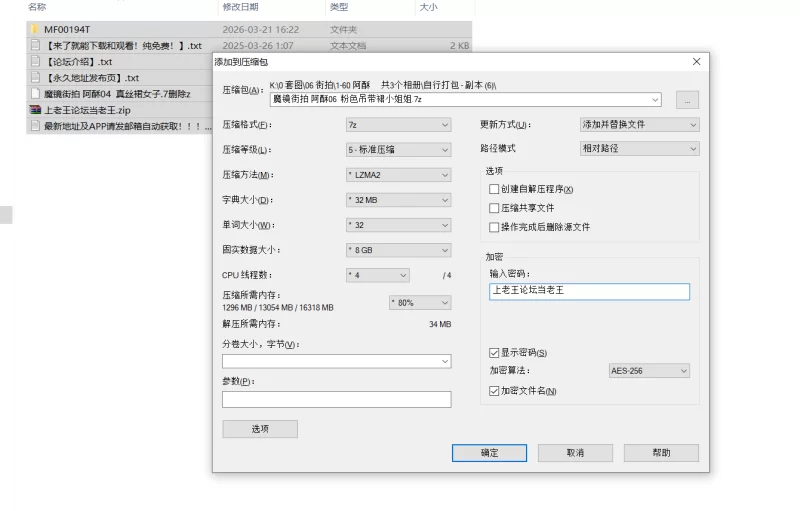The height and width of the screenshot is (511, 800).
Task: Expand the archive name history dropdown
Action: [655, 99]
